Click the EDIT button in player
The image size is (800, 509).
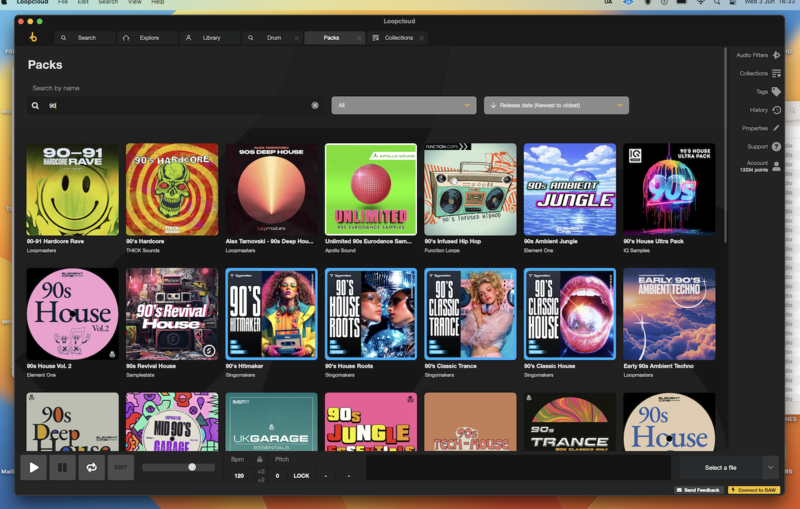coord(121,468)
